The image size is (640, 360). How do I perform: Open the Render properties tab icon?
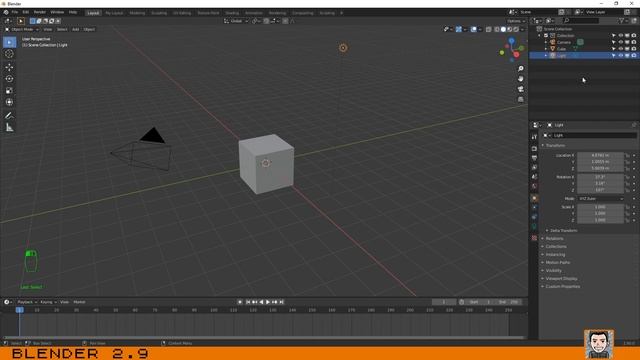point(534,149)
